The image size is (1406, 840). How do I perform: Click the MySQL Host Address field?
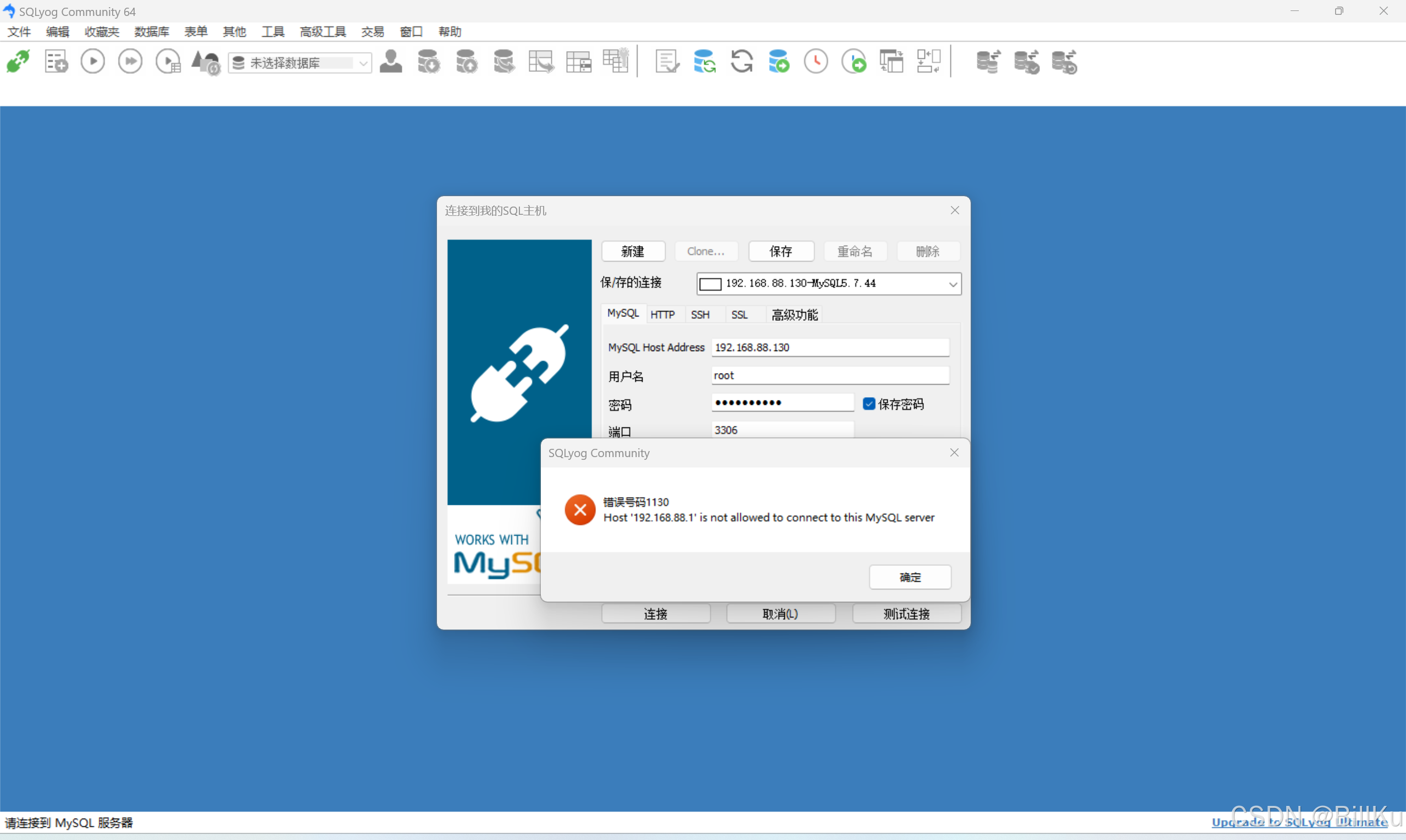pyautogui.click(x=830, y=347)
